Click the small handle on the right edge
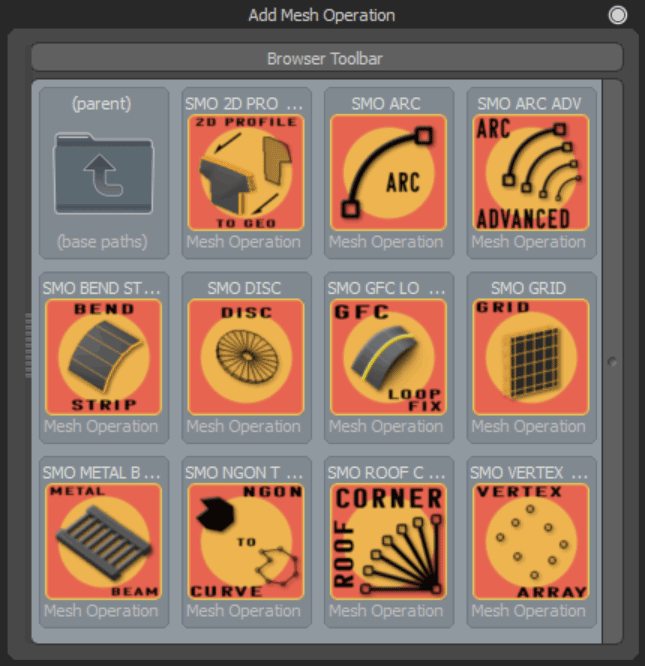 [612, 362]
